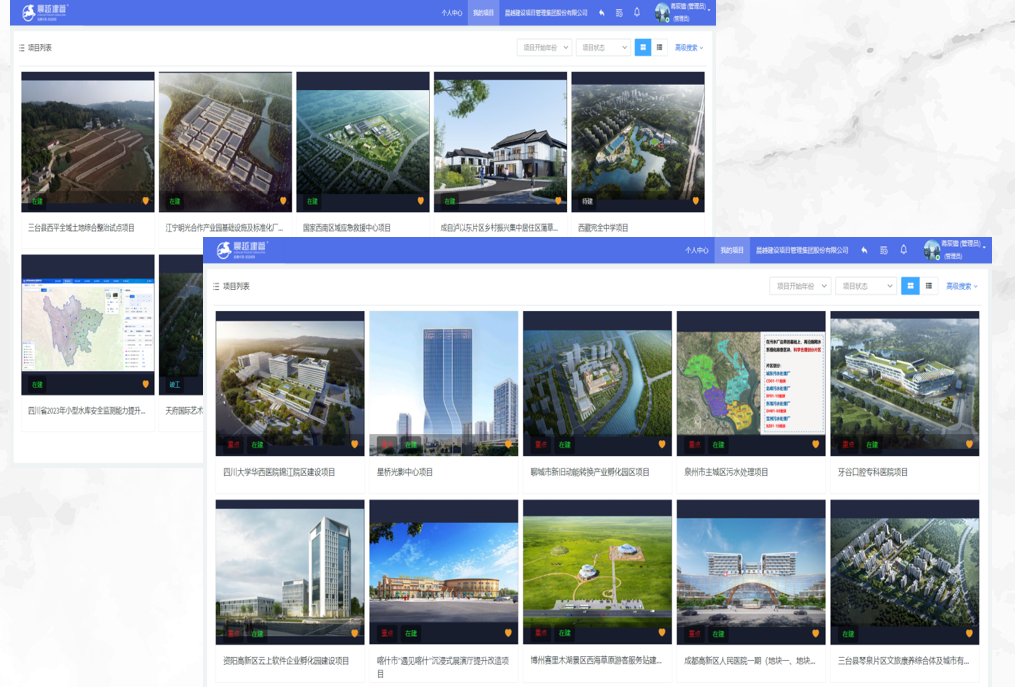Select grid view icon in the back window

tap(642, 47)
